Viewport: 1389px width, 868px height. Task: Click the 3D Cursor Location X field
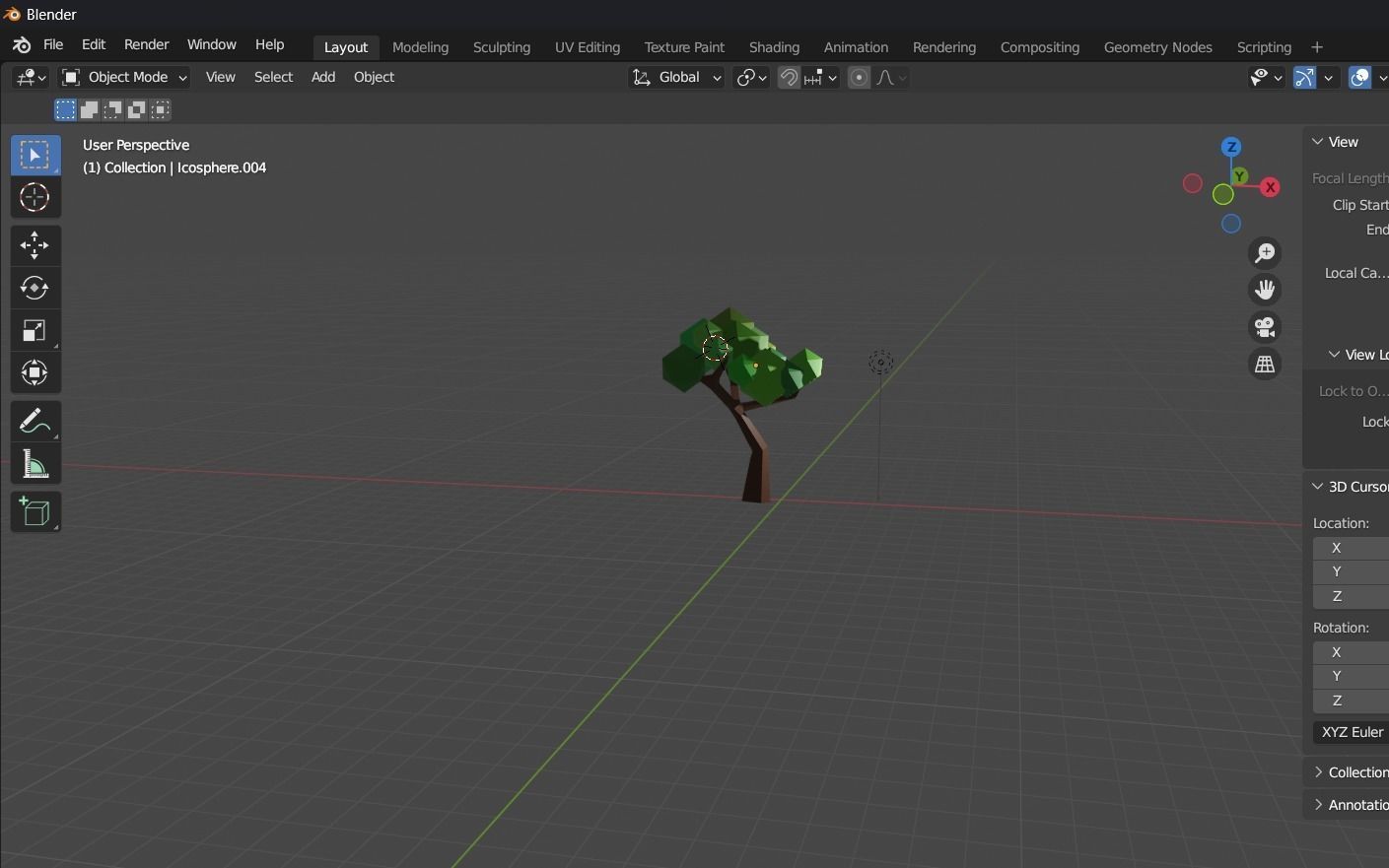coord(1351,549)
